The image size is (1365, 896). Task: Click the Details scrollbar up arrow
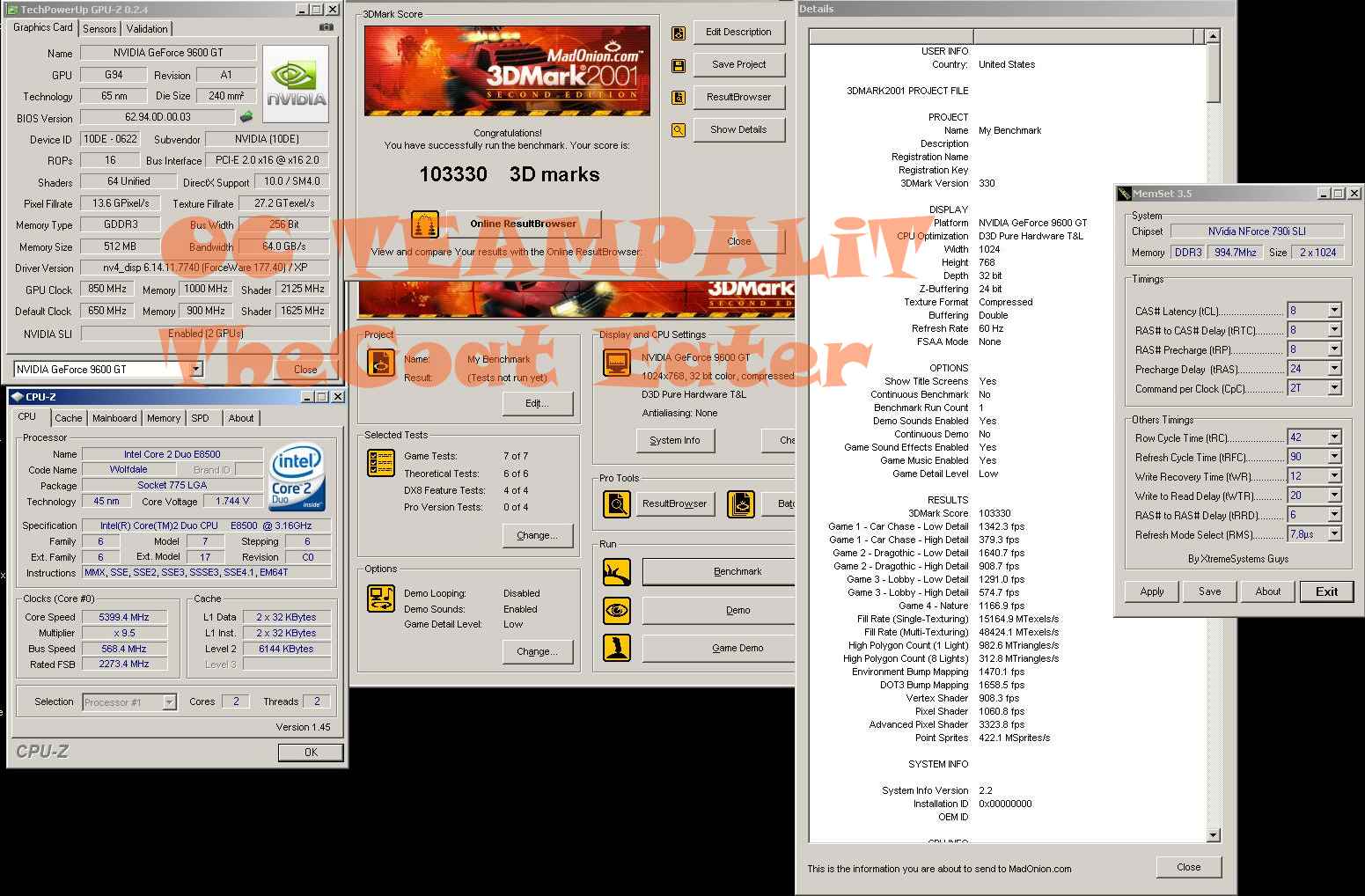pos(1214,36)
